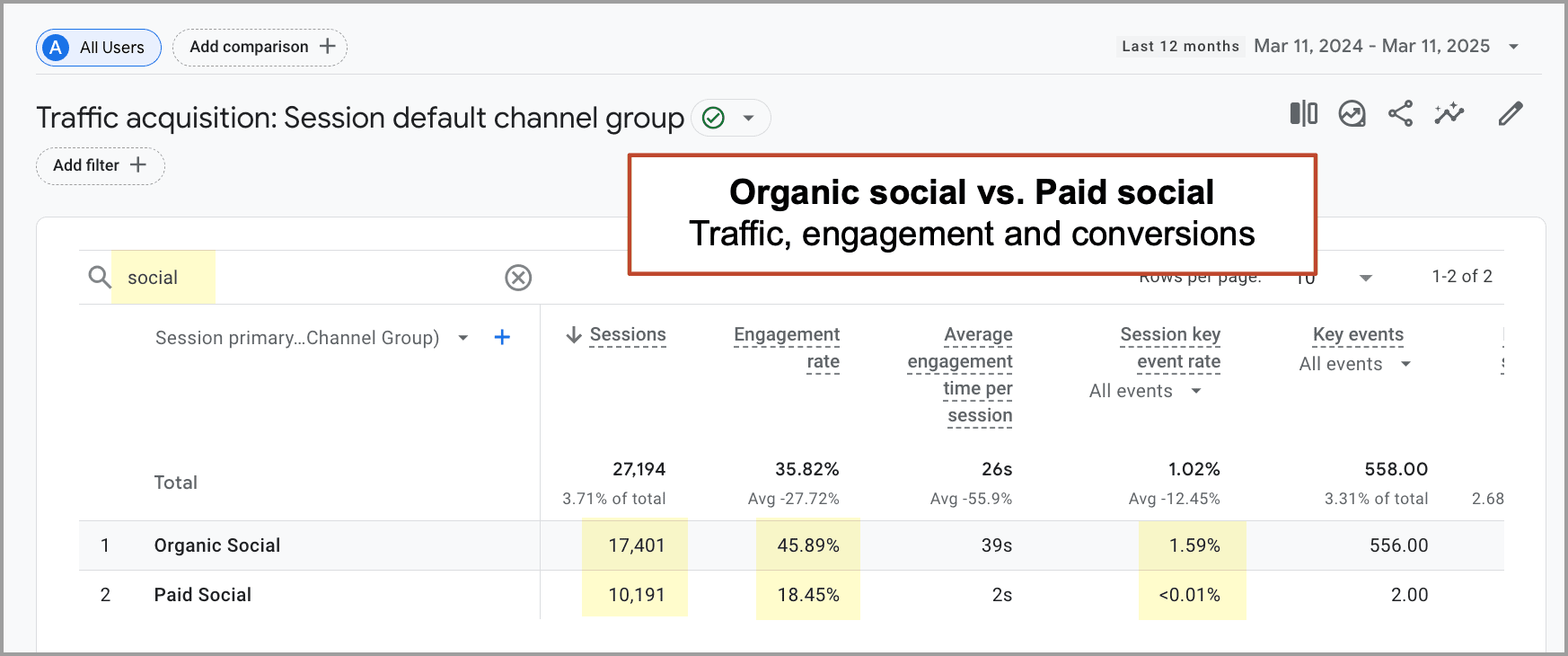Click the 558.00 total key events value

tap(1396, 469)
